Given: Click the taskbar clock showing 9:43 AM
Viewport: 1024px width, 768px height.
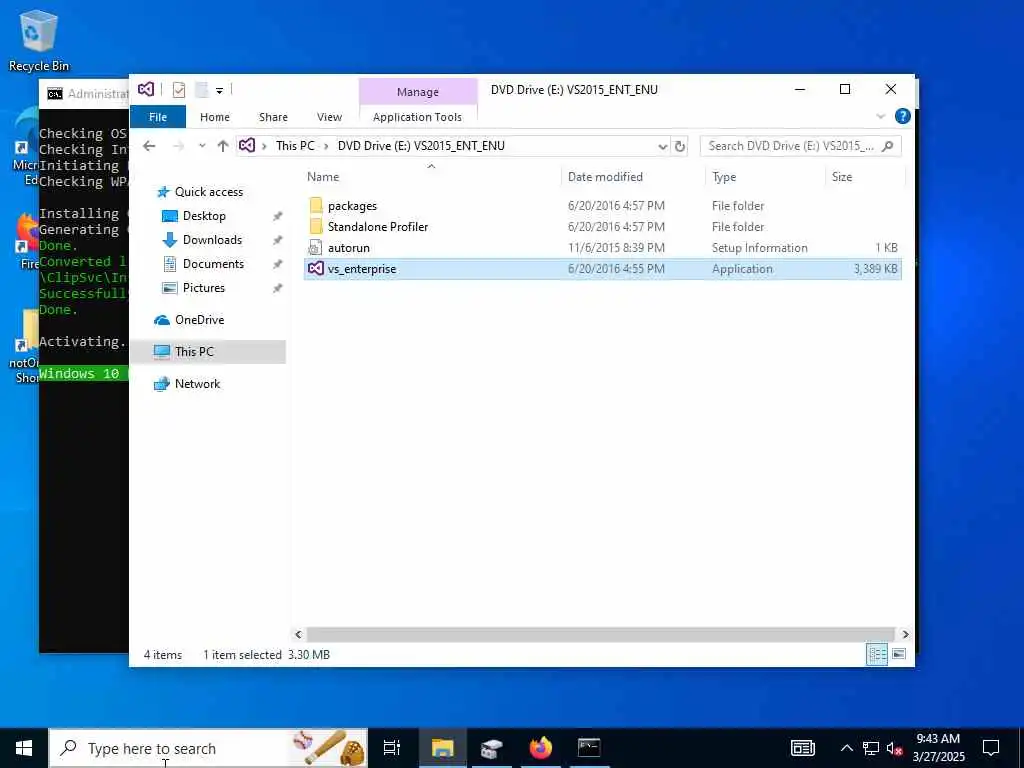Looking at the screenshot, I should pos(938,748).
